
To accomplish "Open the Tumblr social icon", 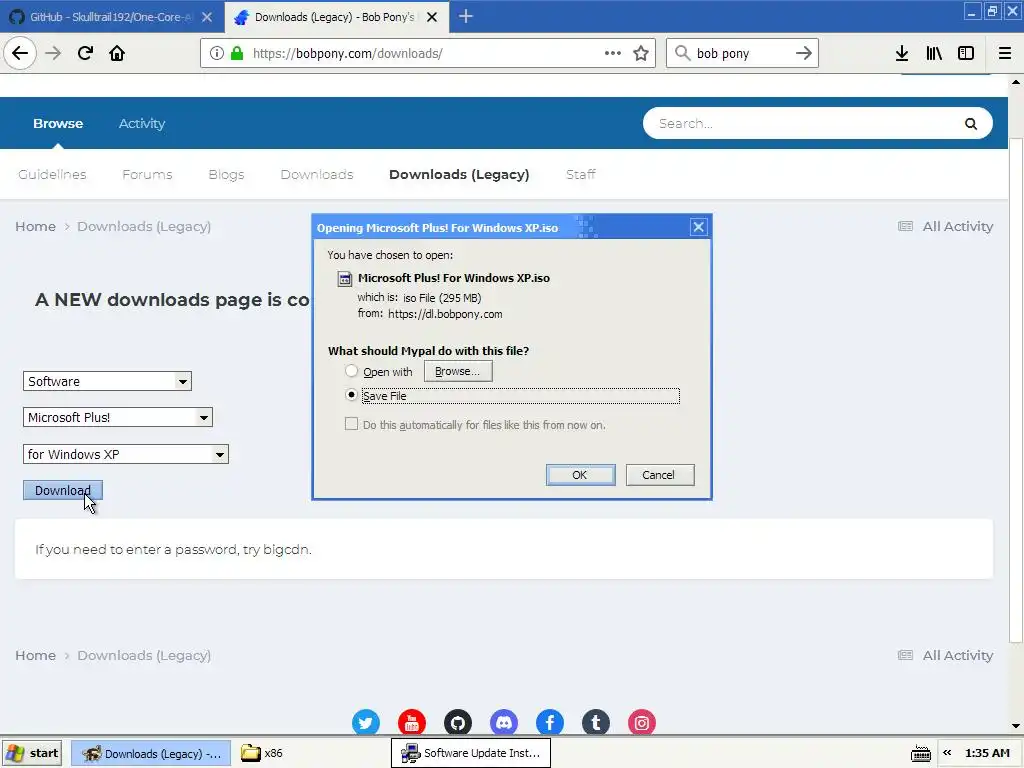I will [x=596, y=723].
